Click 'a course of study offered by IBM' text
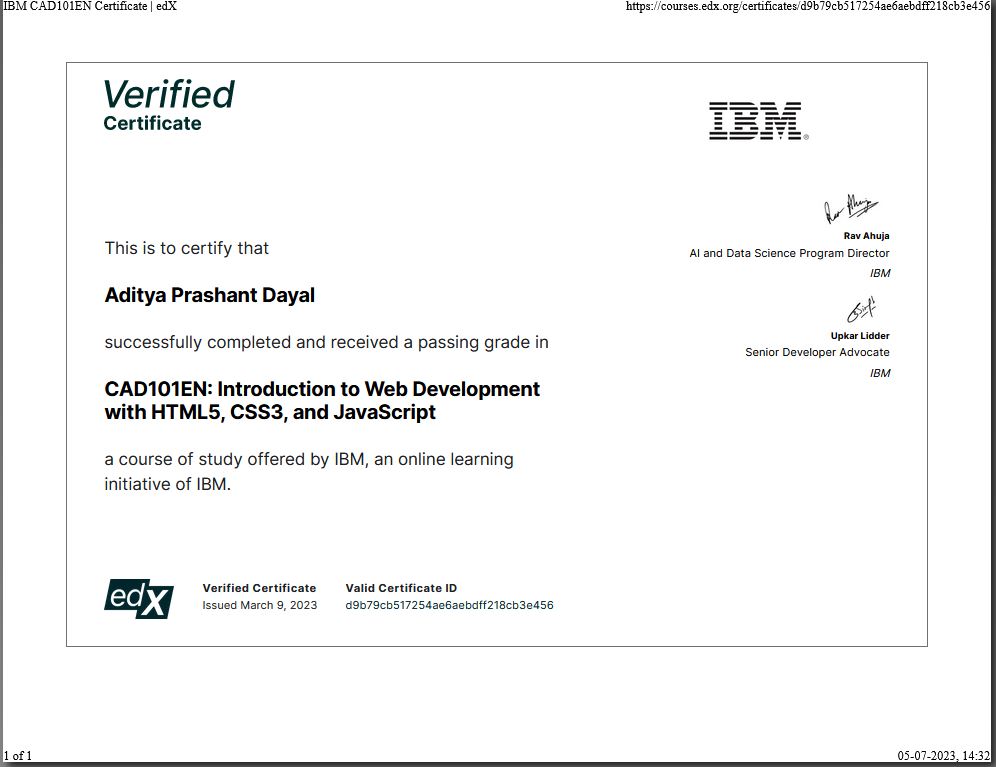Image resolution: width=996 pixels, height=767 pixels. point(309,472)
